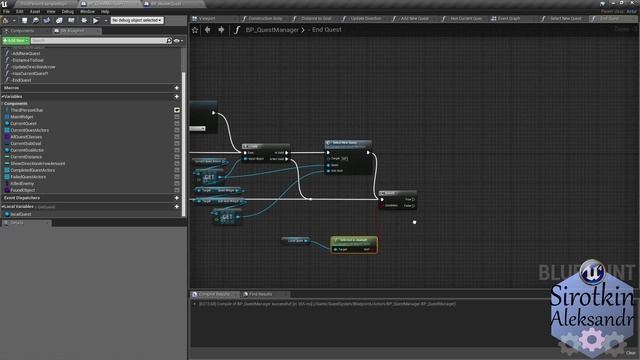Open the Play options dropdown arrow
640x360 pixels.
coord(106,20)
